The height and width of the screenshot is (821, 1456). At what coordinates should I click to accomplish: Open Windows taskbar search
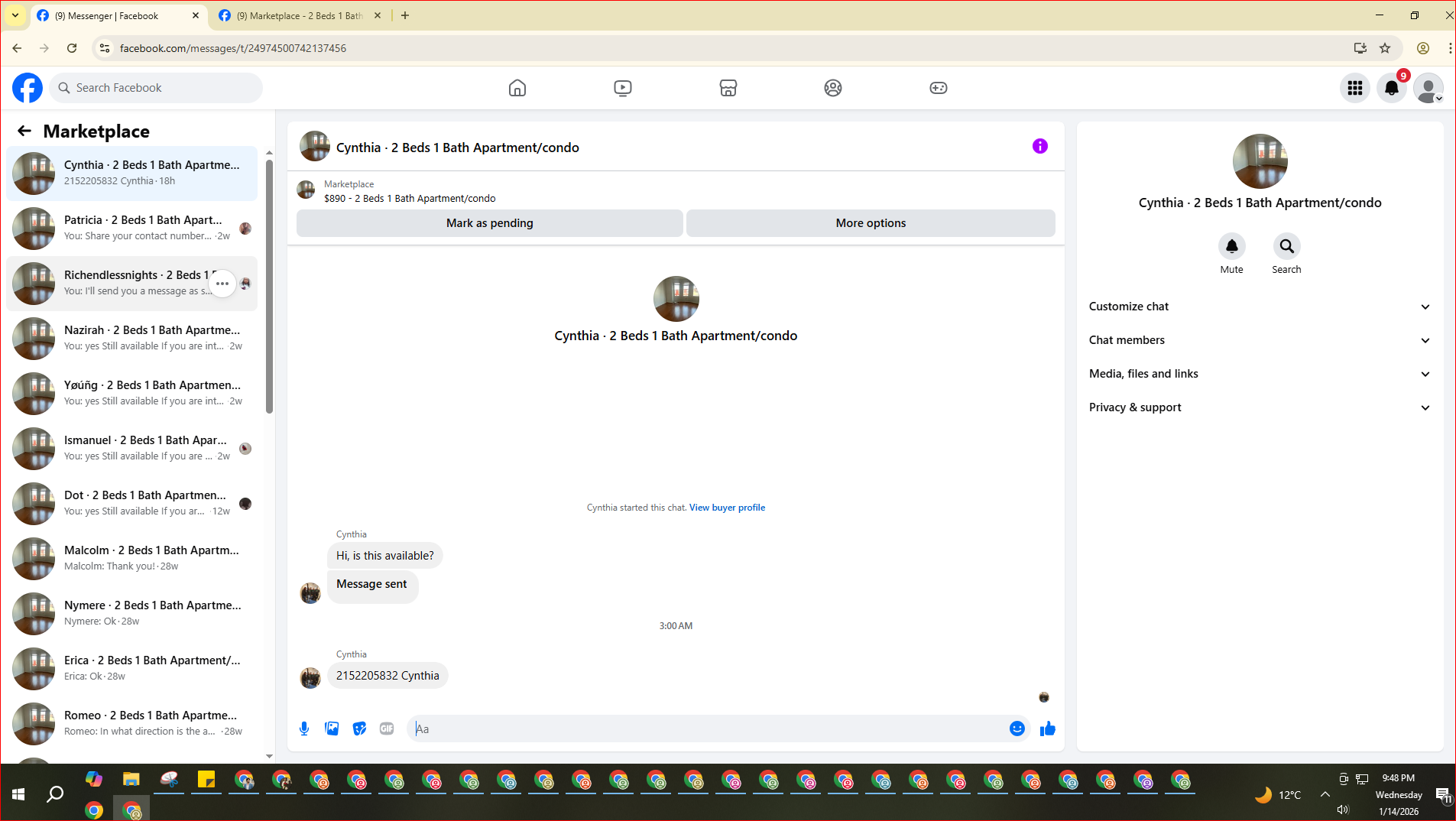pyautogui.click(x=55, y=794)
